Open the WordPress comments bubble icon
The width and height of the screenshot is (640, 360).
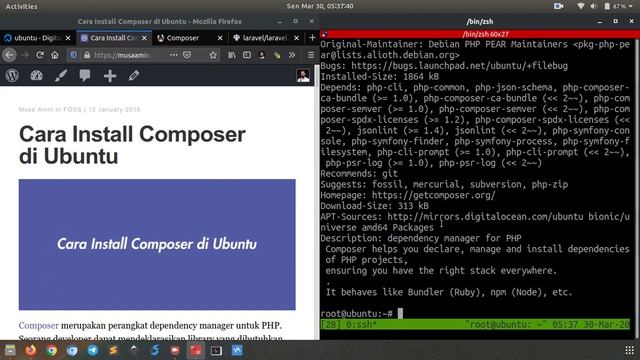(85, 76)
